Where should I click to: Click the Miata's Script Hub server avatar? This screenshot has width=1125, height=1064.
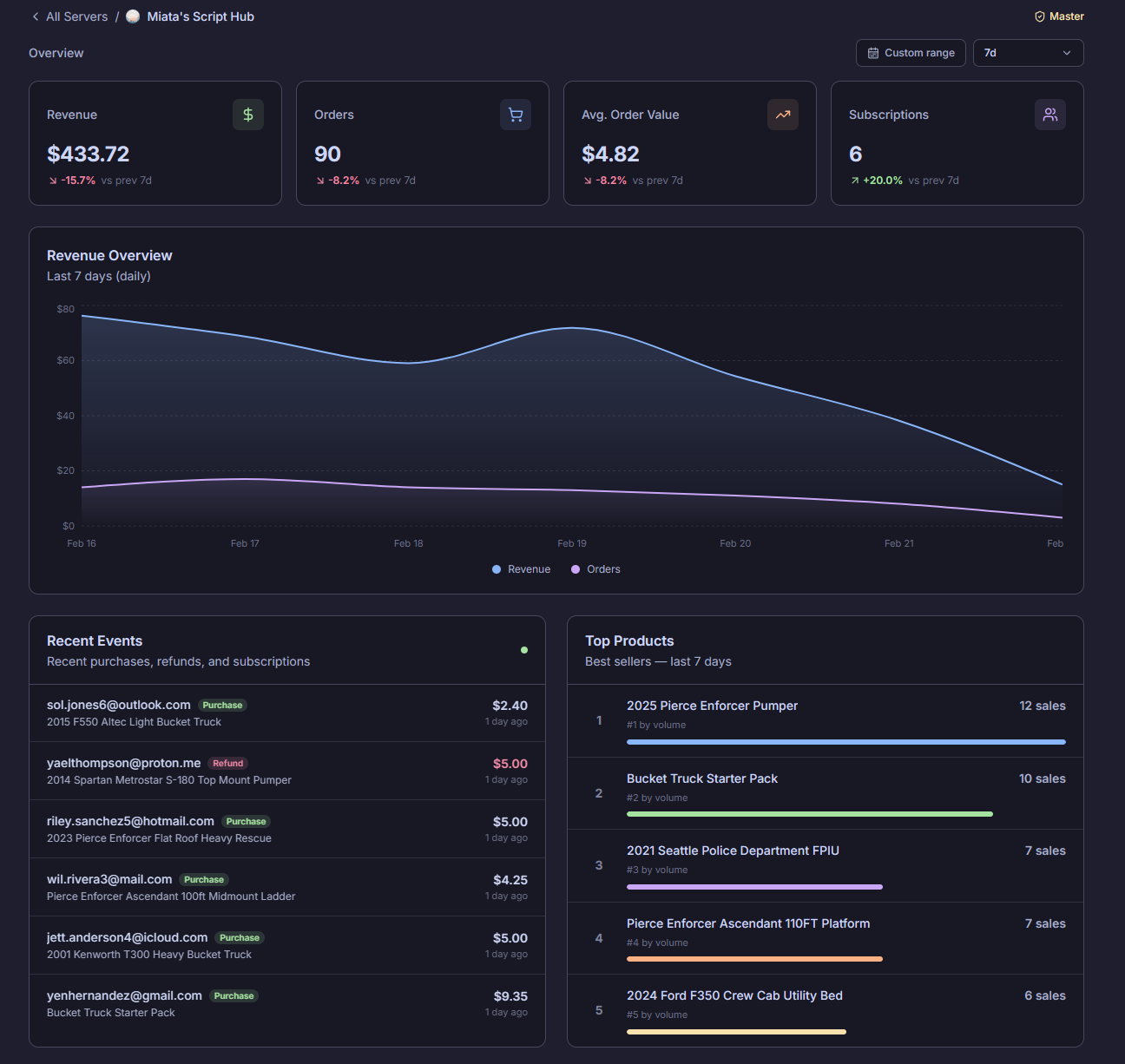pos(132,16)
